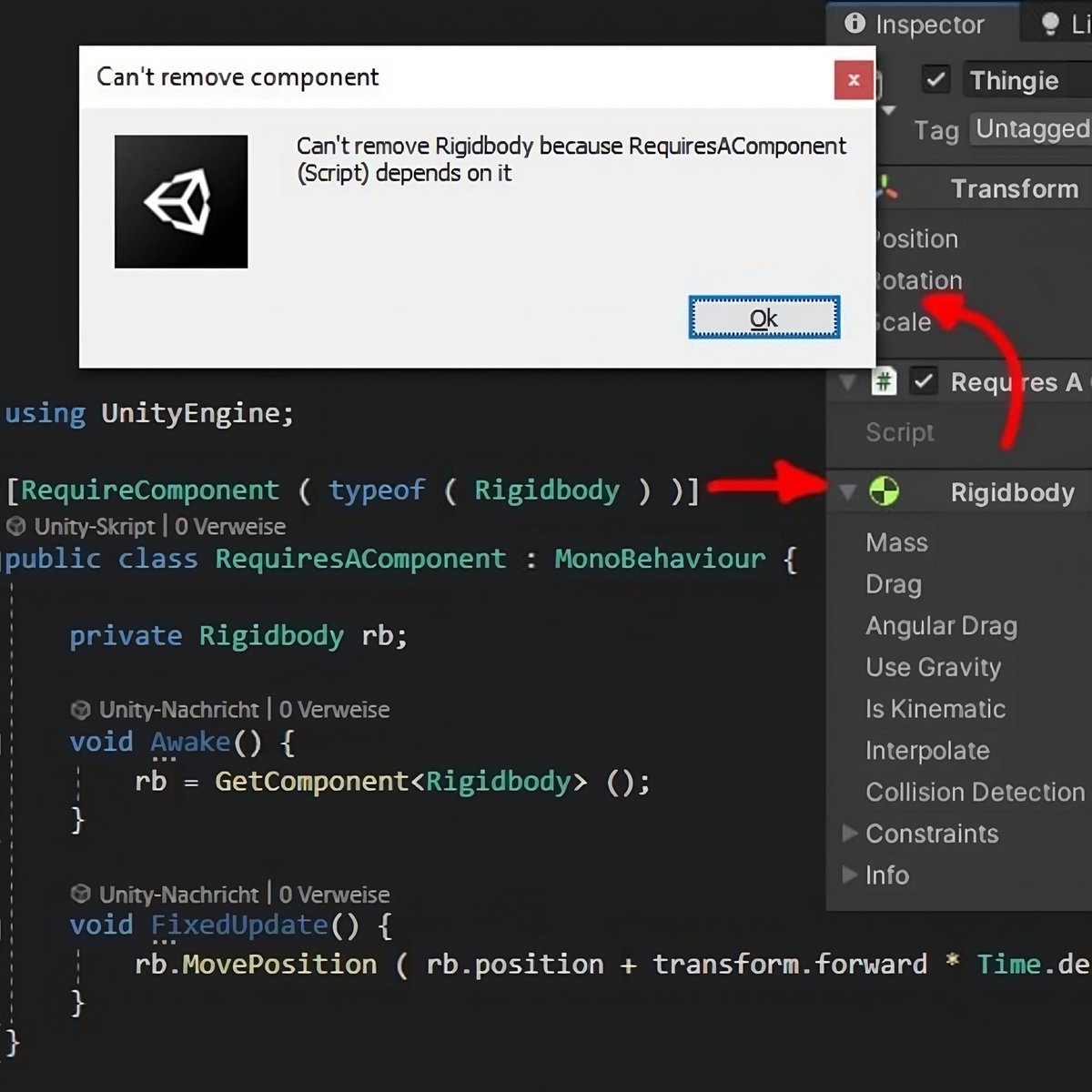Click the Rigidbody component title
The width and height of the screenshot is (1092, 1092).
(1012, 492)
